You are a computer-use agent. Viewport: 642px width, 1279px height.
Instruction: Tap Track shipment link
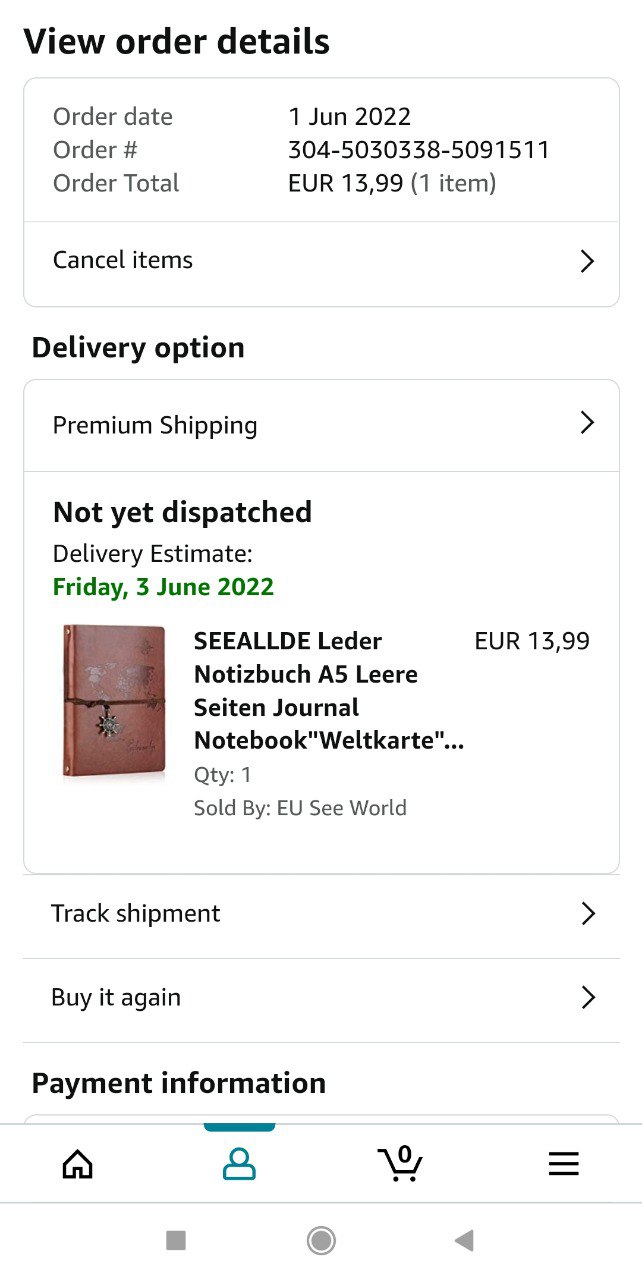tap(321, 915)
